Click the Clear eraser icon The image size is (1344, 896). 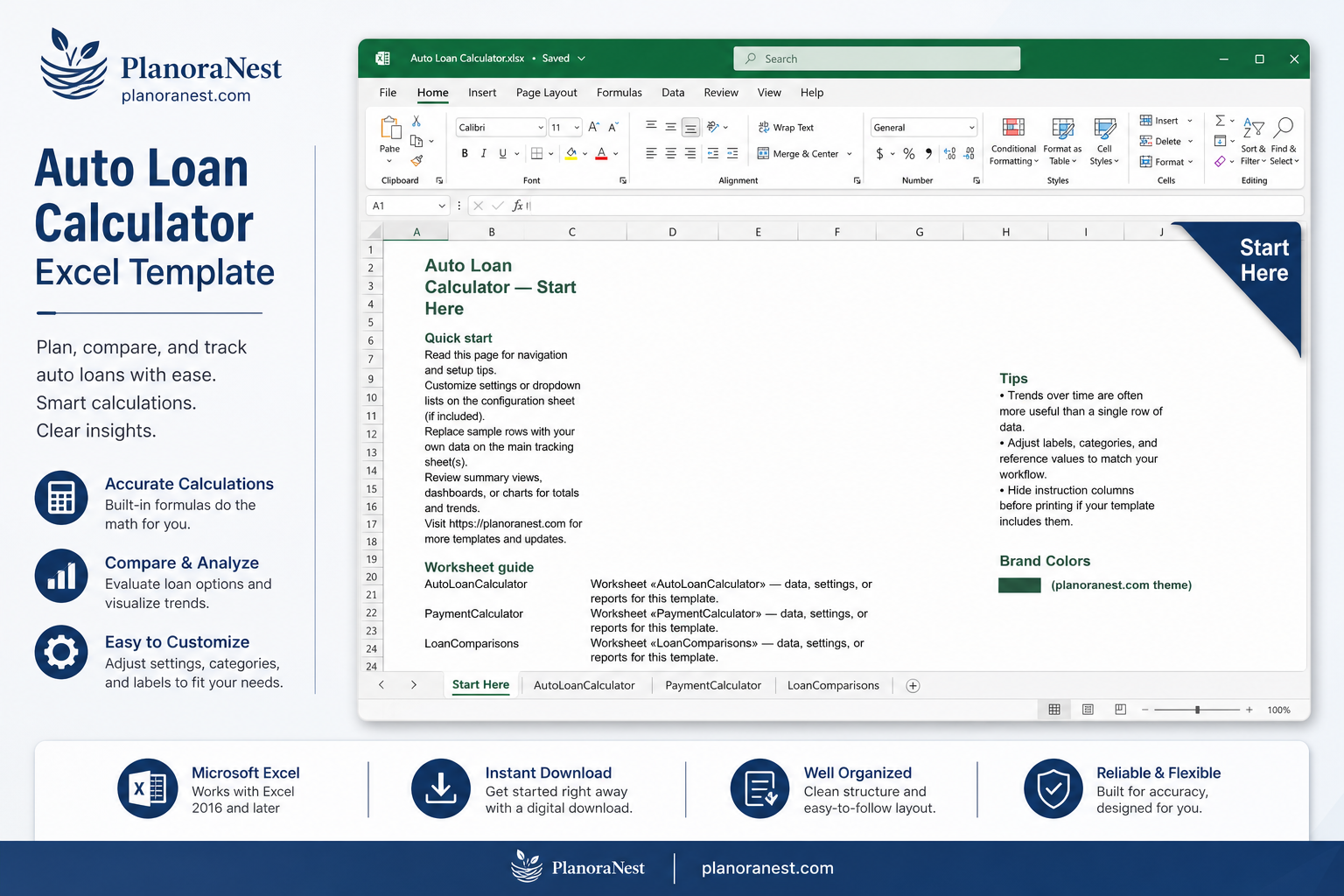point(1220,161)
